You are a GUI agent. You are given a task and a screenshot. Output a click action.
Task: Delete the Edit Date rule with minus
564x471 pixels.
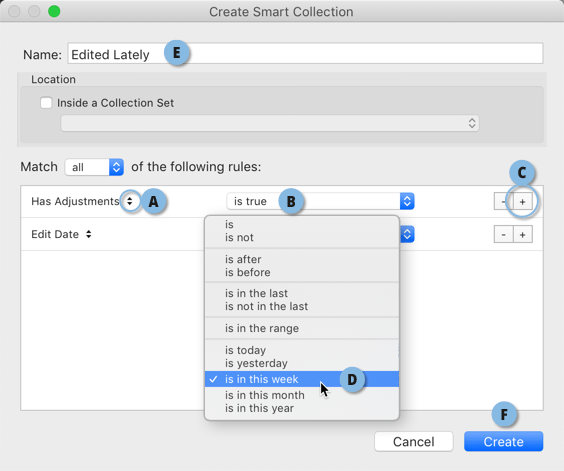point(503,235)
